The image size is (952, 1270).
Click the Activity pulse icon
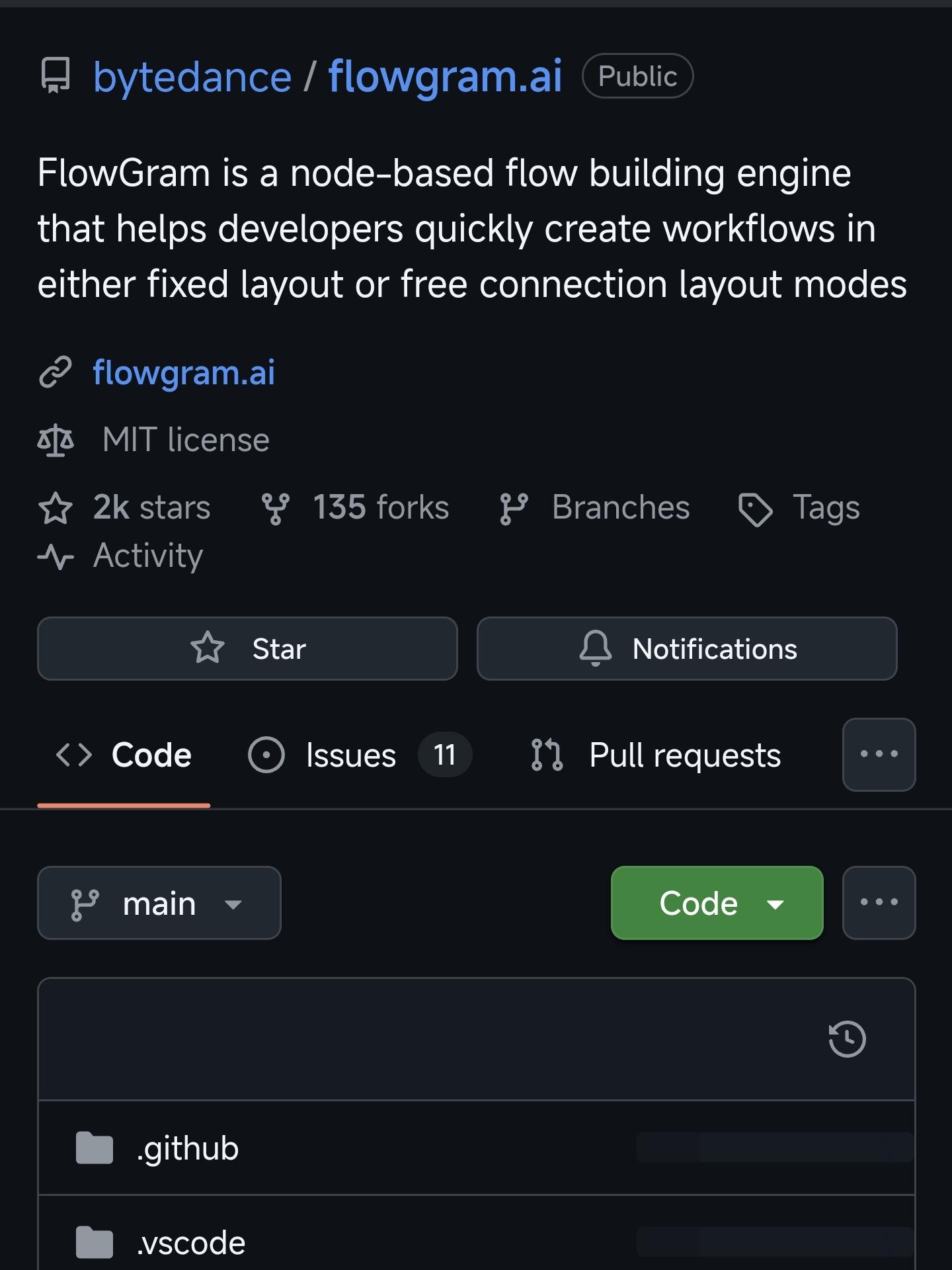(56, 556)
